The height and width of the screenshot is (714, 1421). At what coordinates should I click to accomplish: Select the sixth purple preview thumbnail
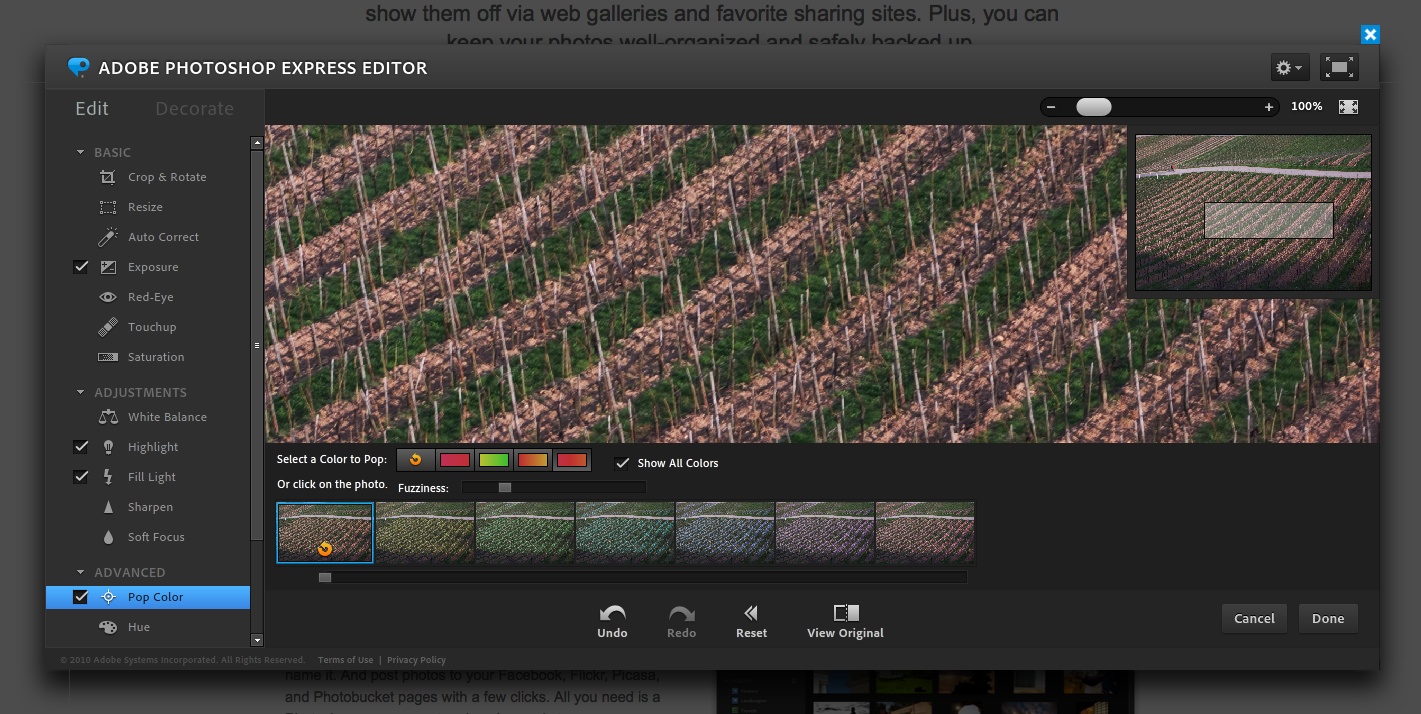point(825,533)
